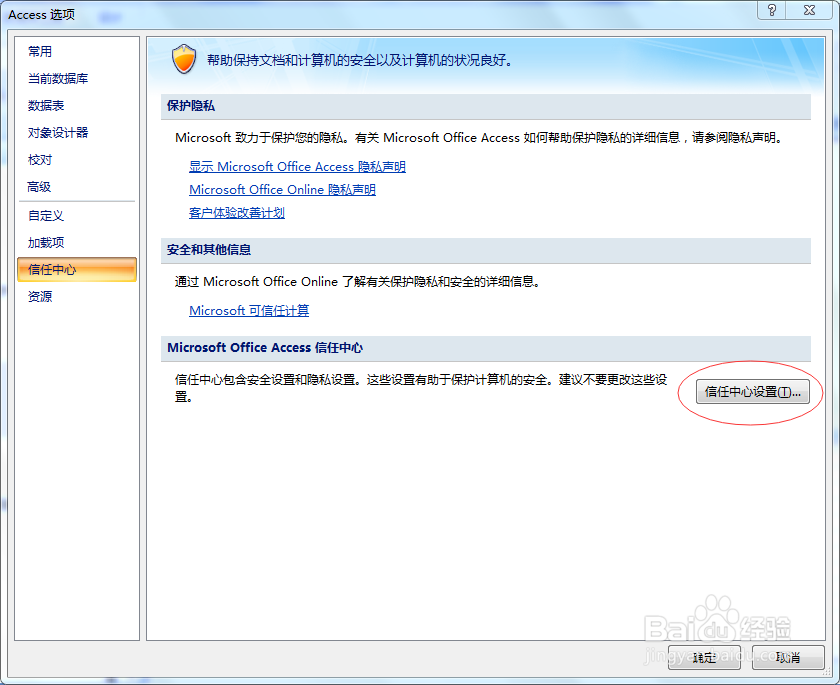Close the Access 选项 dialog
The image size is (840, 685).
pos(809,10)
